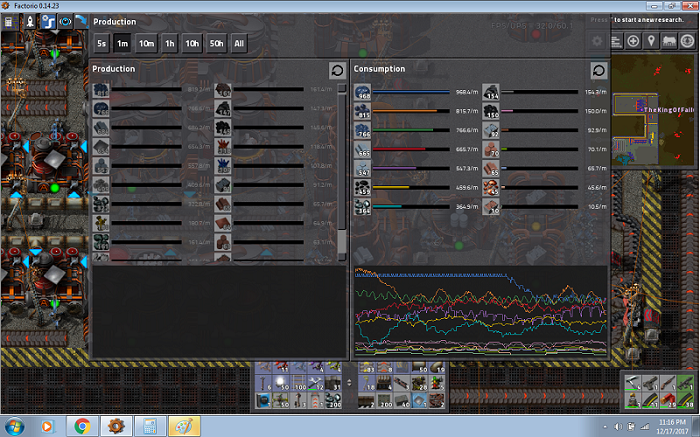The height and width of the screenshot is (437, 700).
Task: Click the volume icon in system tray
Action: click(x=618, y=427)
